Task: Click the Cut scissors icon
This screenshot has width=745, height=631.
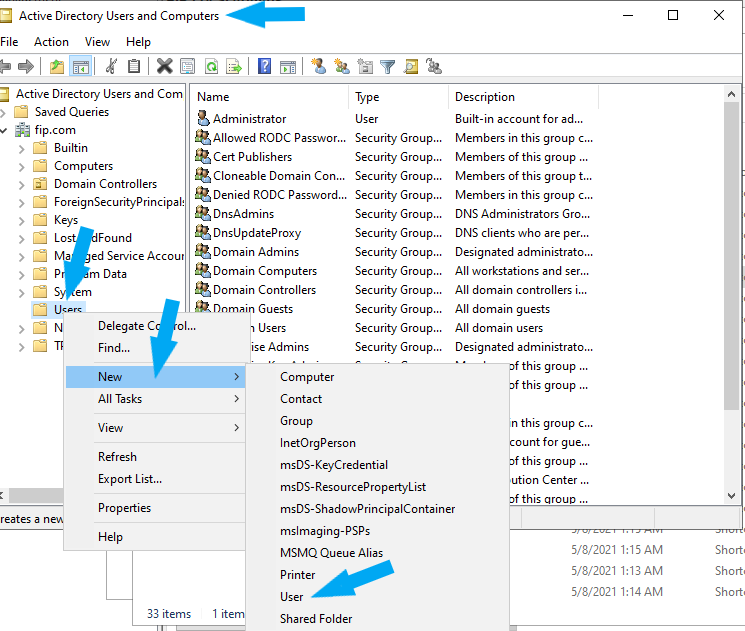Action: pyautogui.click(x=111, y=66)
